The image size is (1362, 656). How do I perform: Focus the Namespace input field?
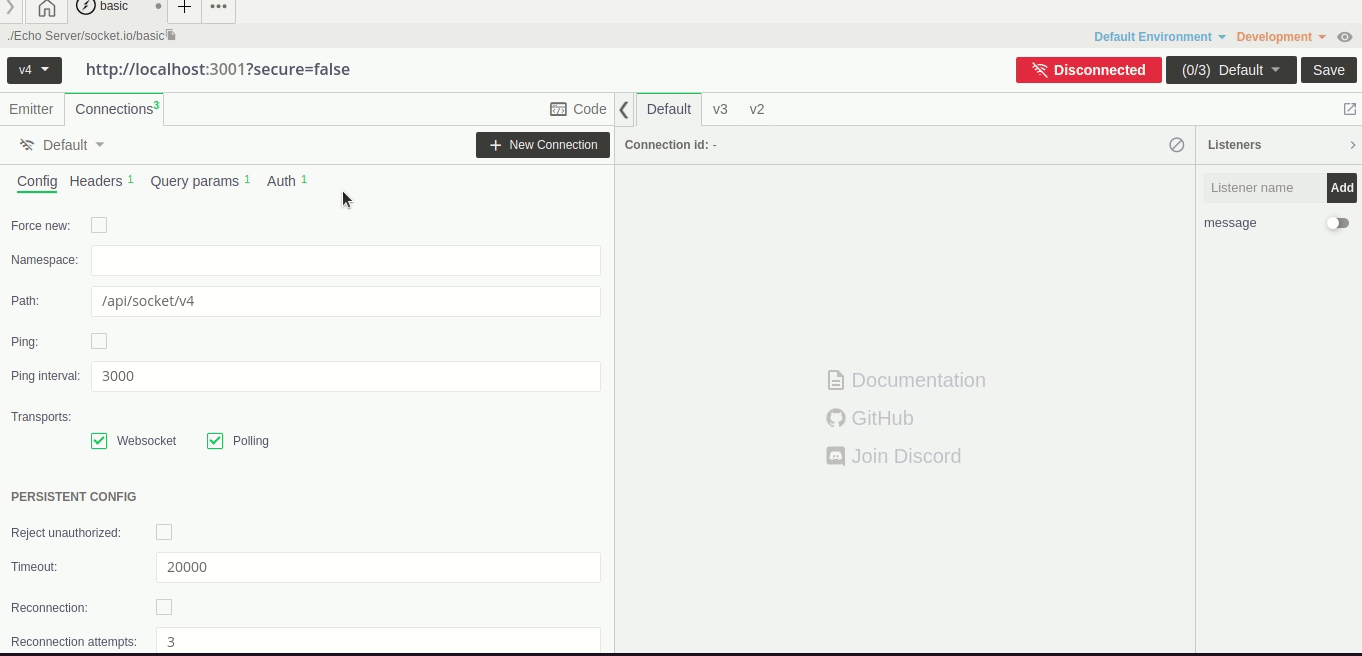346,260
